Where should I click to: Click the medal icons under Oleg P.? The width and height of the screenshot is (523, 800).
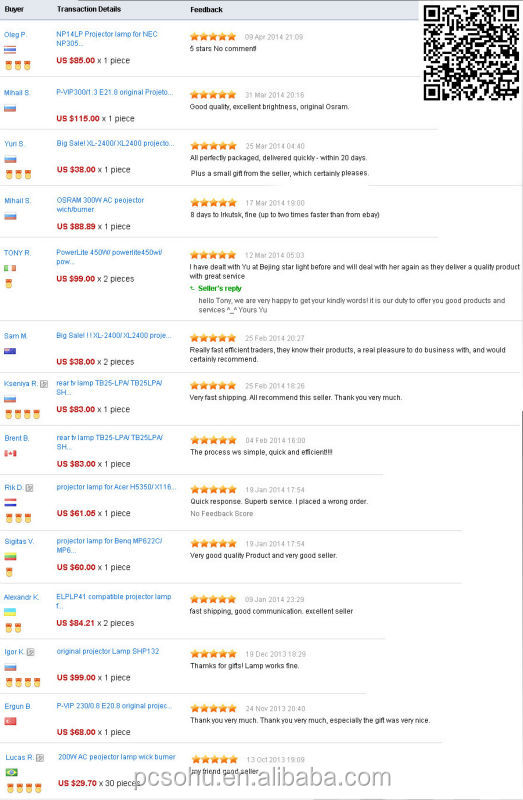point(18,65)
